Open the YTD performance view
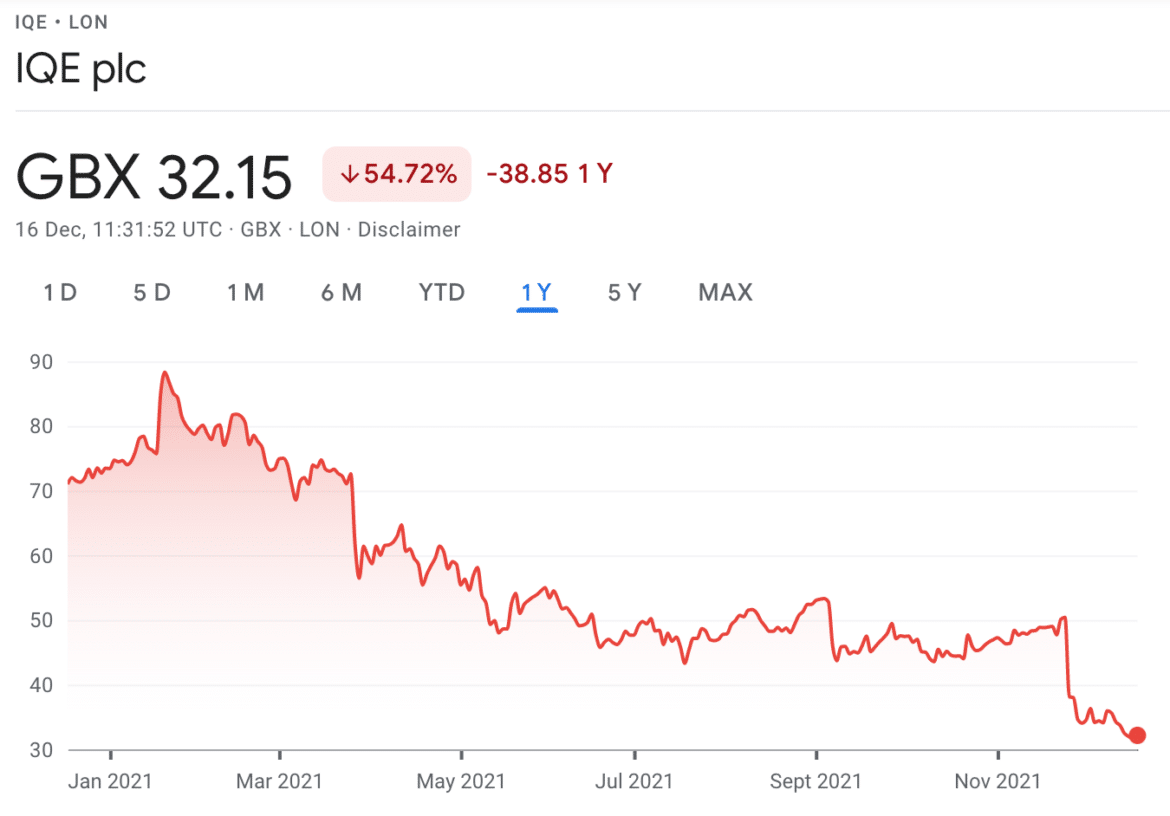This screenshot has width=1170, height=816. point(440,292)
